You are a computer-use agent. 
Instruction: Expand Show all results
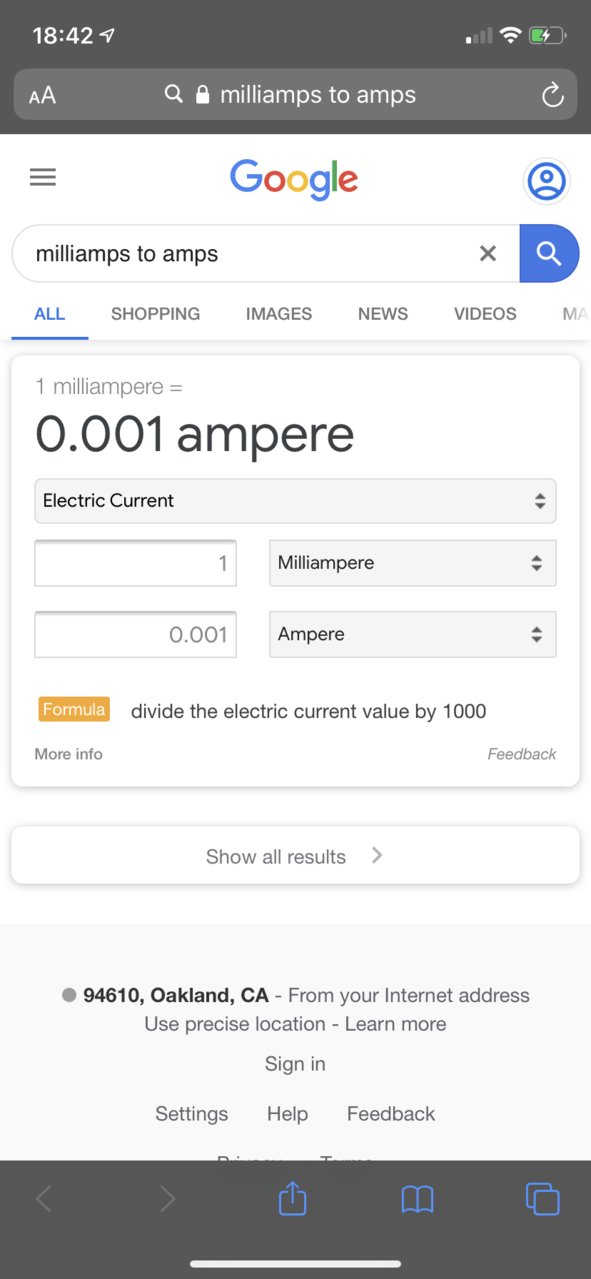[x=295, y=856]
